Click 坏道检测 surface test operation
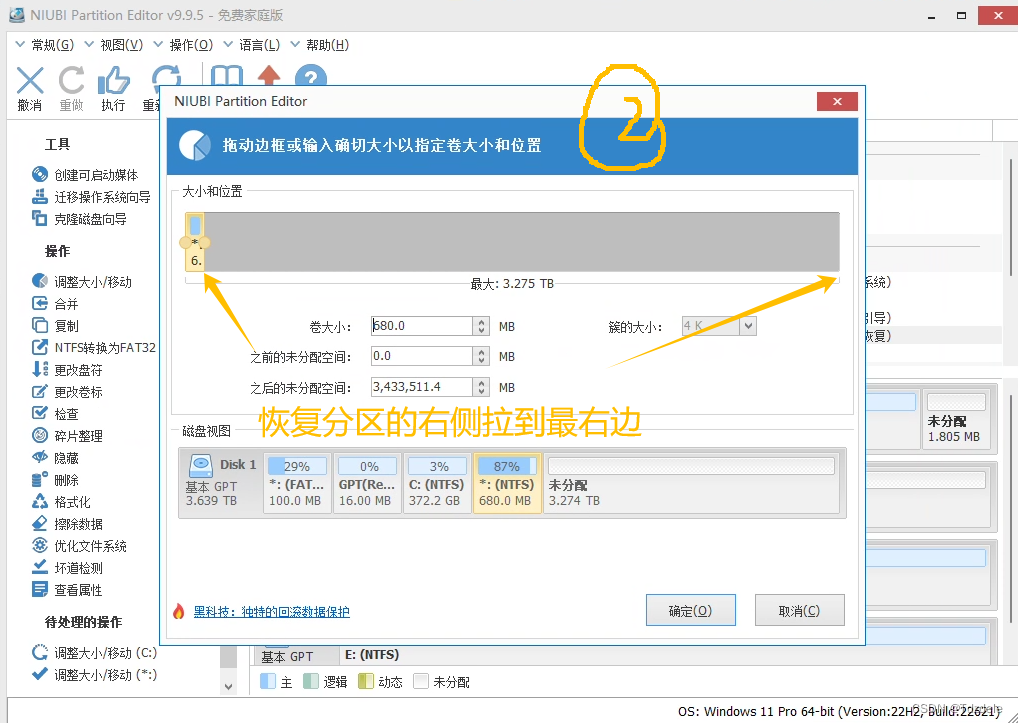Screen dimensions: 1018x723 tap(68, 568)
